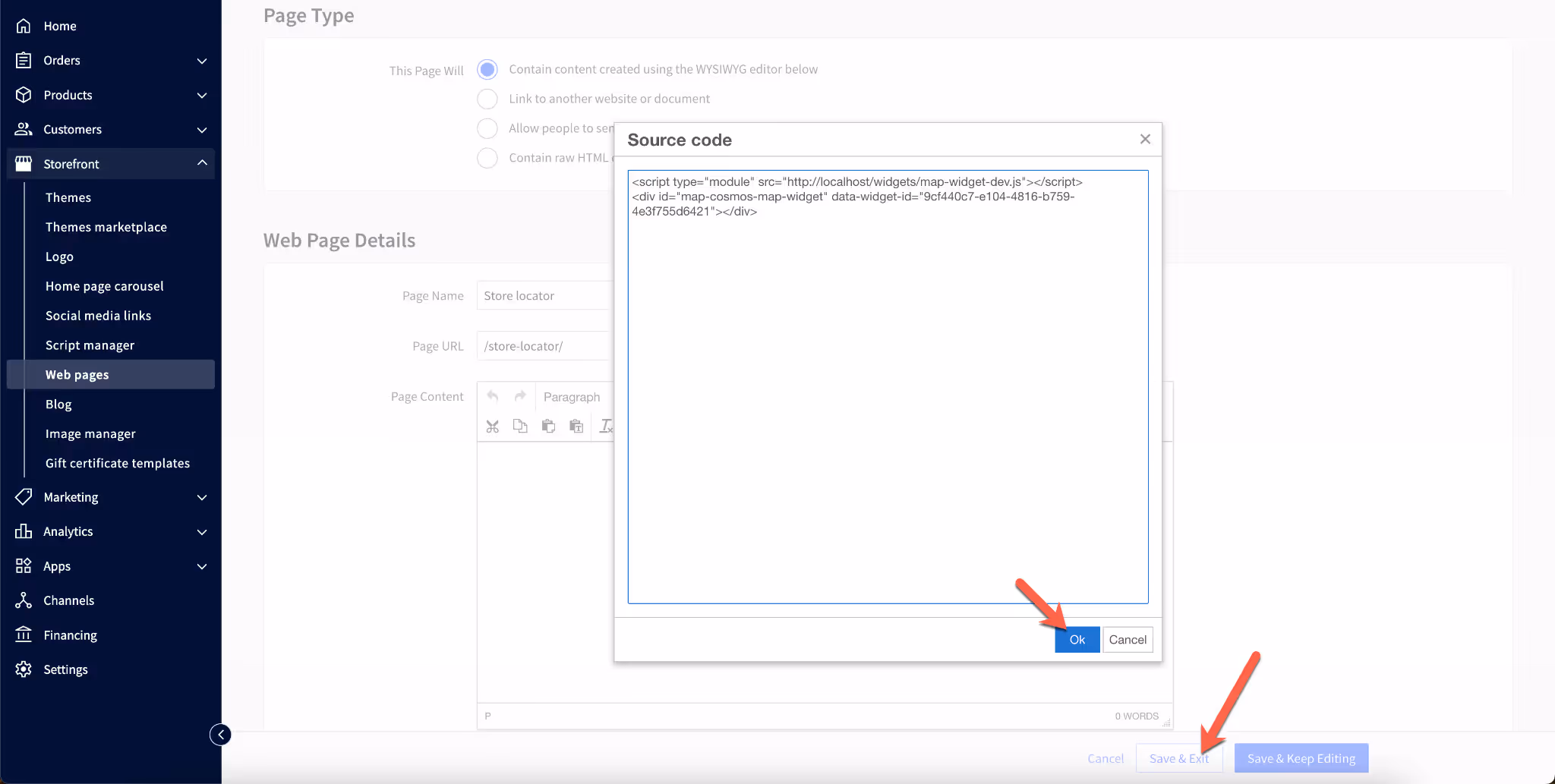The width and height of the screenshot is (1555, 784).
Task: Click the Paste clipboard icon
Action: tap(548, 427)
